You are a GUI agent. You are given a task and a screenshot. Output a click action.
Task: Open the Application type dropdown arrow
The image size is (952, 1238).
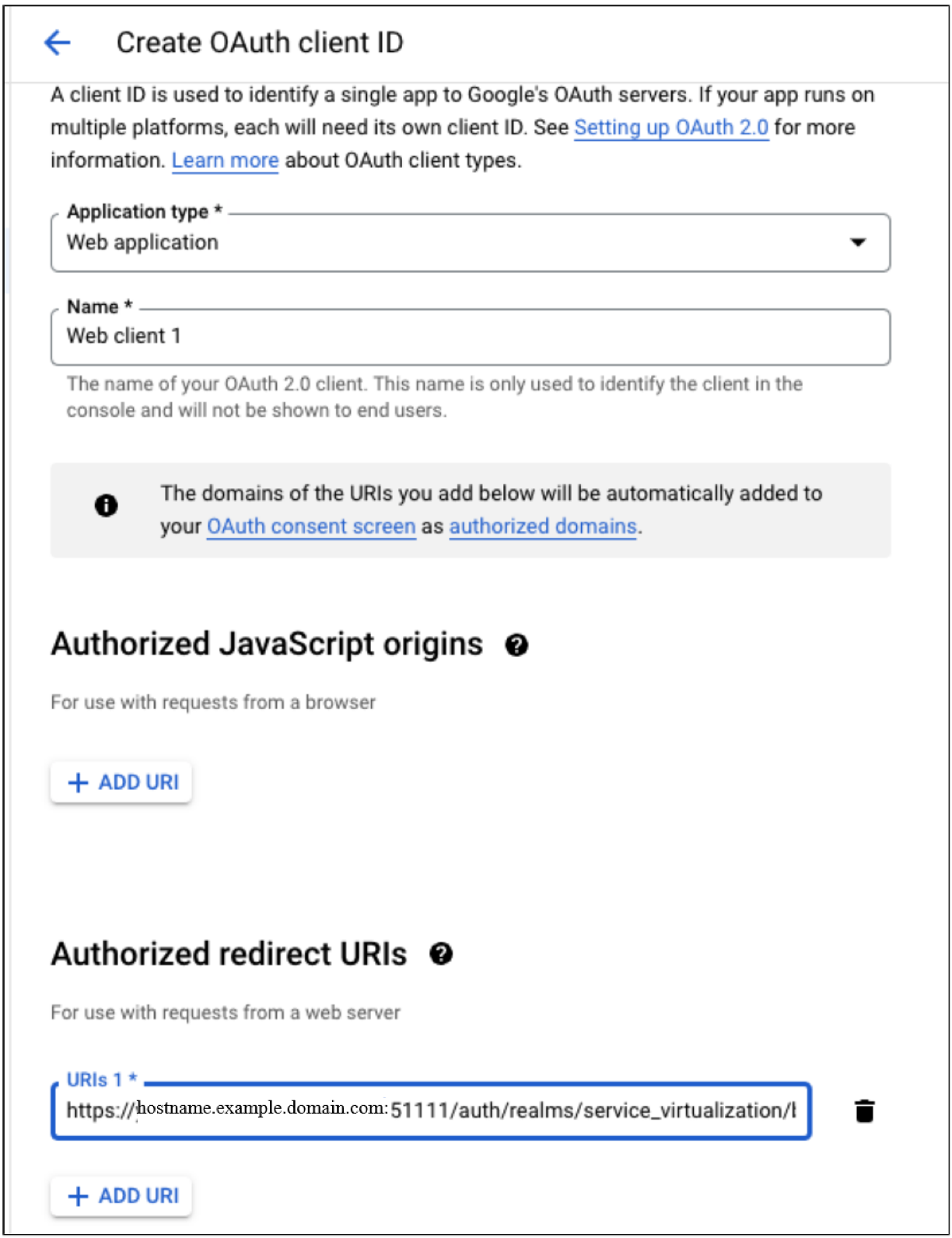[x=858, y=243]
